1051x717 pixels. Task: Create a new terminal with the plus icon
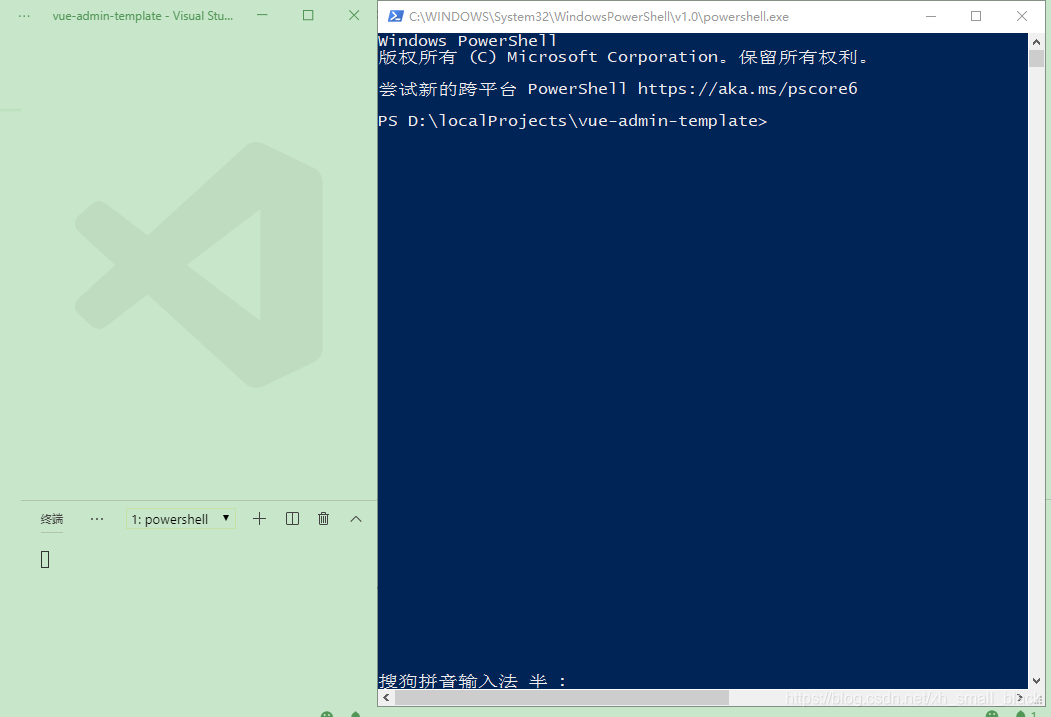(259, 518)
